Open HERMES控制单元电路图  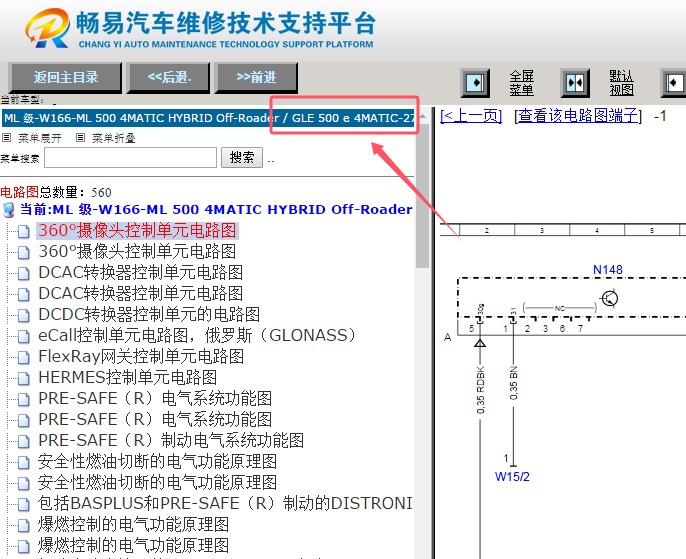127,377
